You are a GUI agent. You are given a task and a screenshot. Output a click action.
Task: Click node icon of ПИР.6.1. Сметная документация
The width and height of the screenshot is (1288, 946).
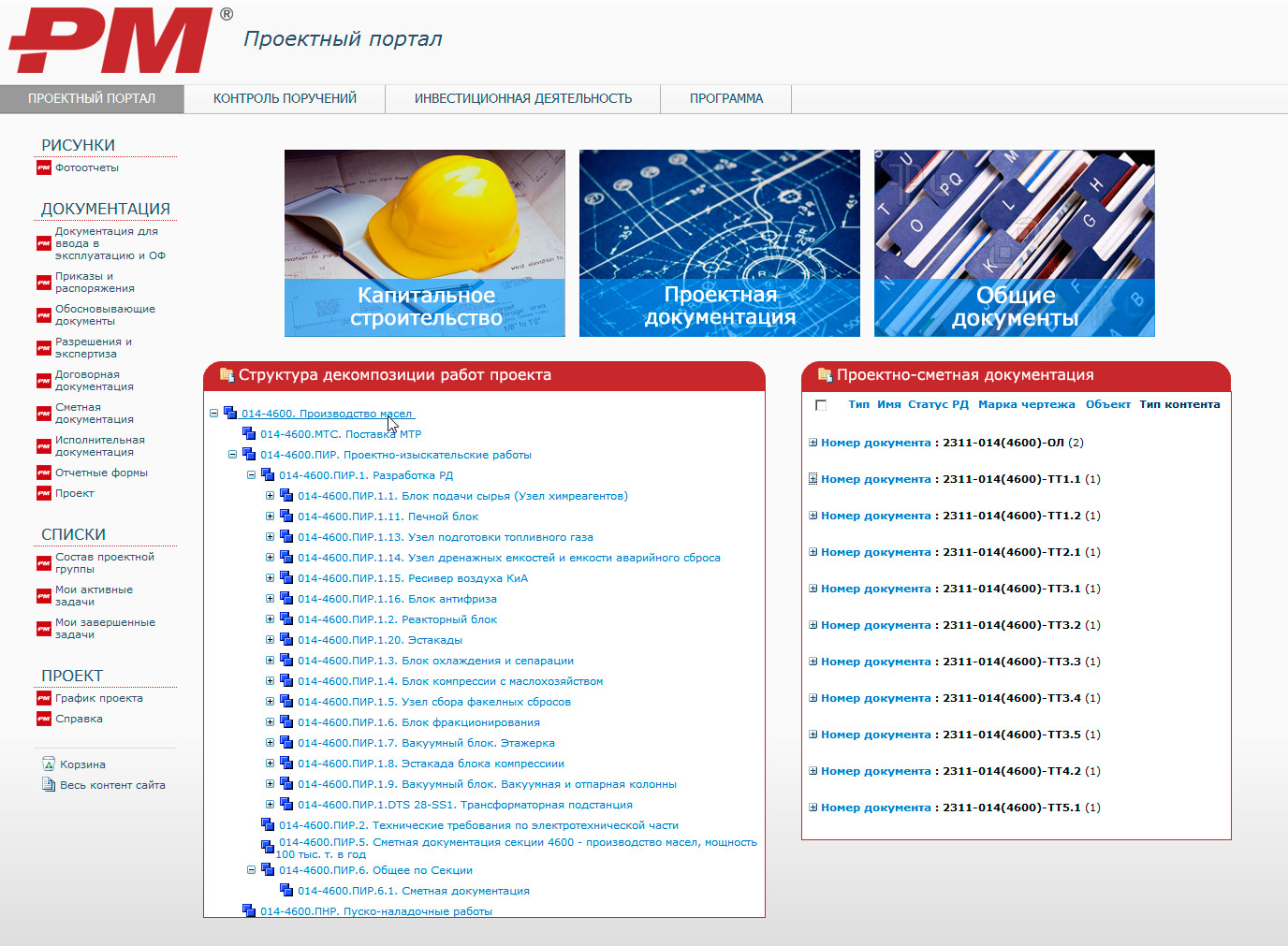coord(286,890)
